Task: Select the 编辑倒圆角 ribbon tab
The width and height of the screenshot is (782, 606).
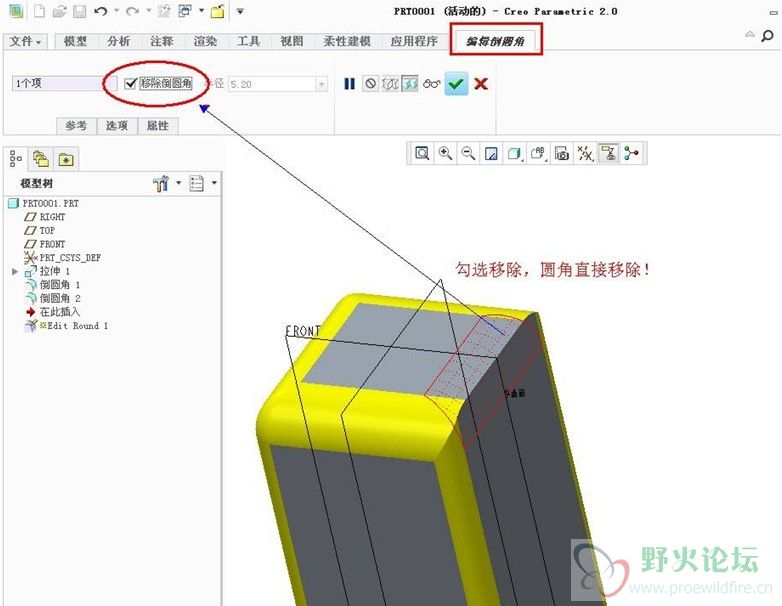Action: tap(495, 41)
